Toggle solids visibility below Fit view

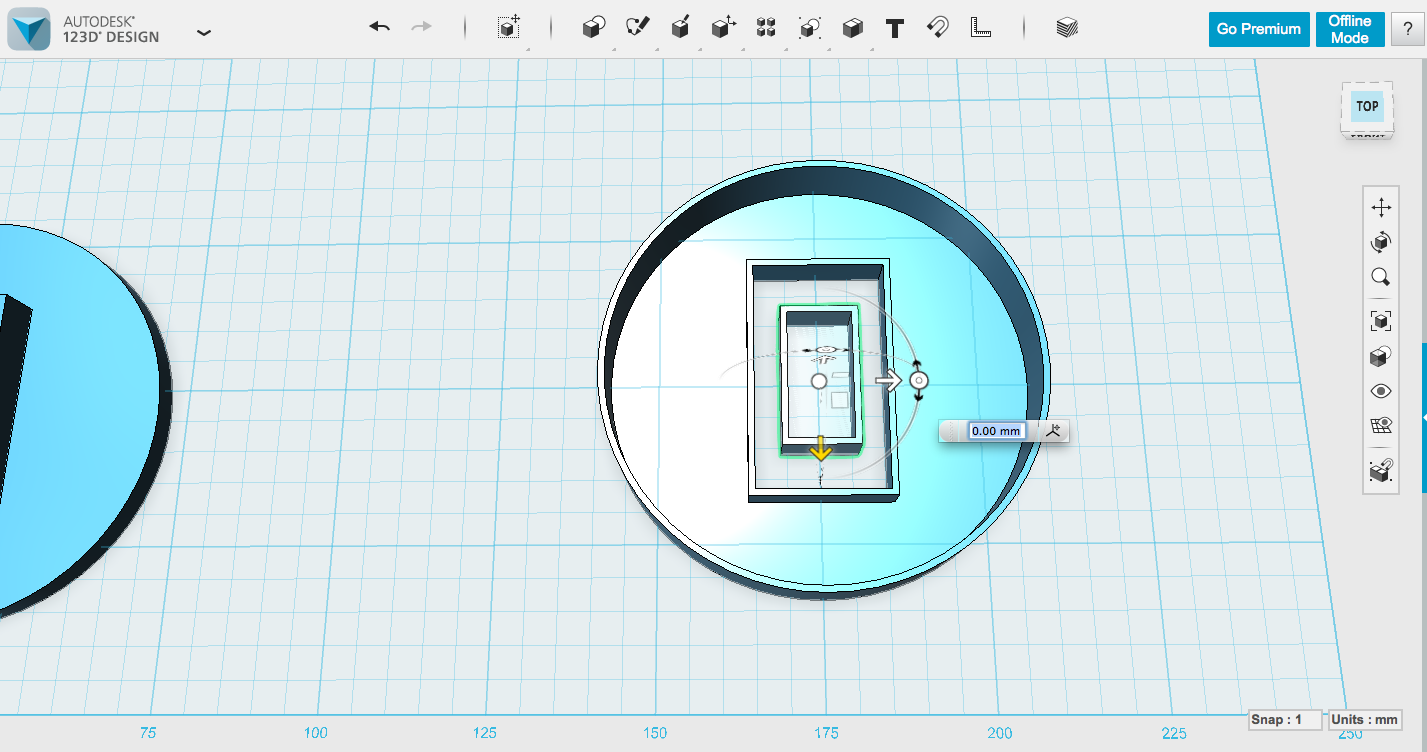click(x=1381, y=356)
